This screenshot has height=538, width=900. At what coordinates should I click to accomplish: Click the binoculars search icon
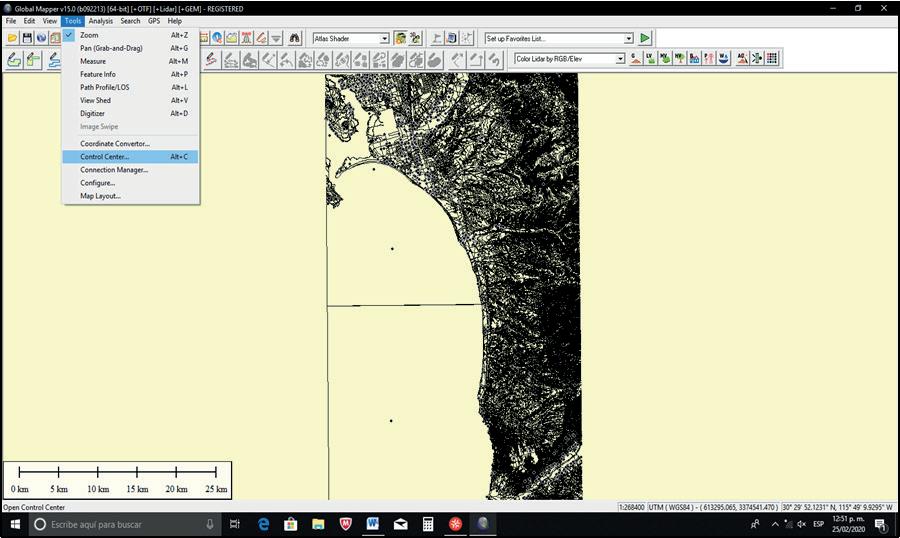(x=295, y=38)
